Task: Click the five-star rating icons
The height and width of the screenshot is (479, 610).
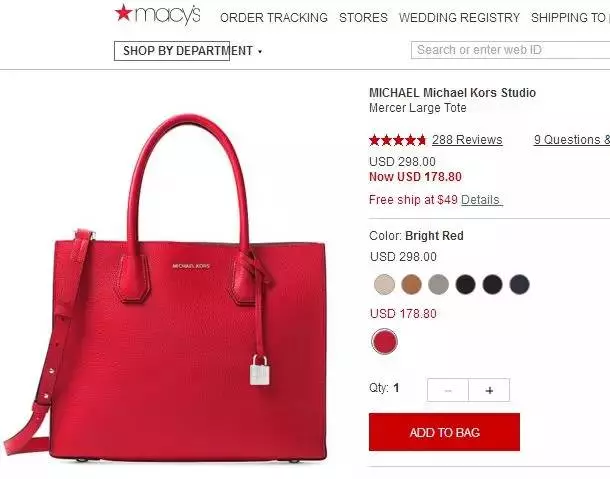Action: 398,140
